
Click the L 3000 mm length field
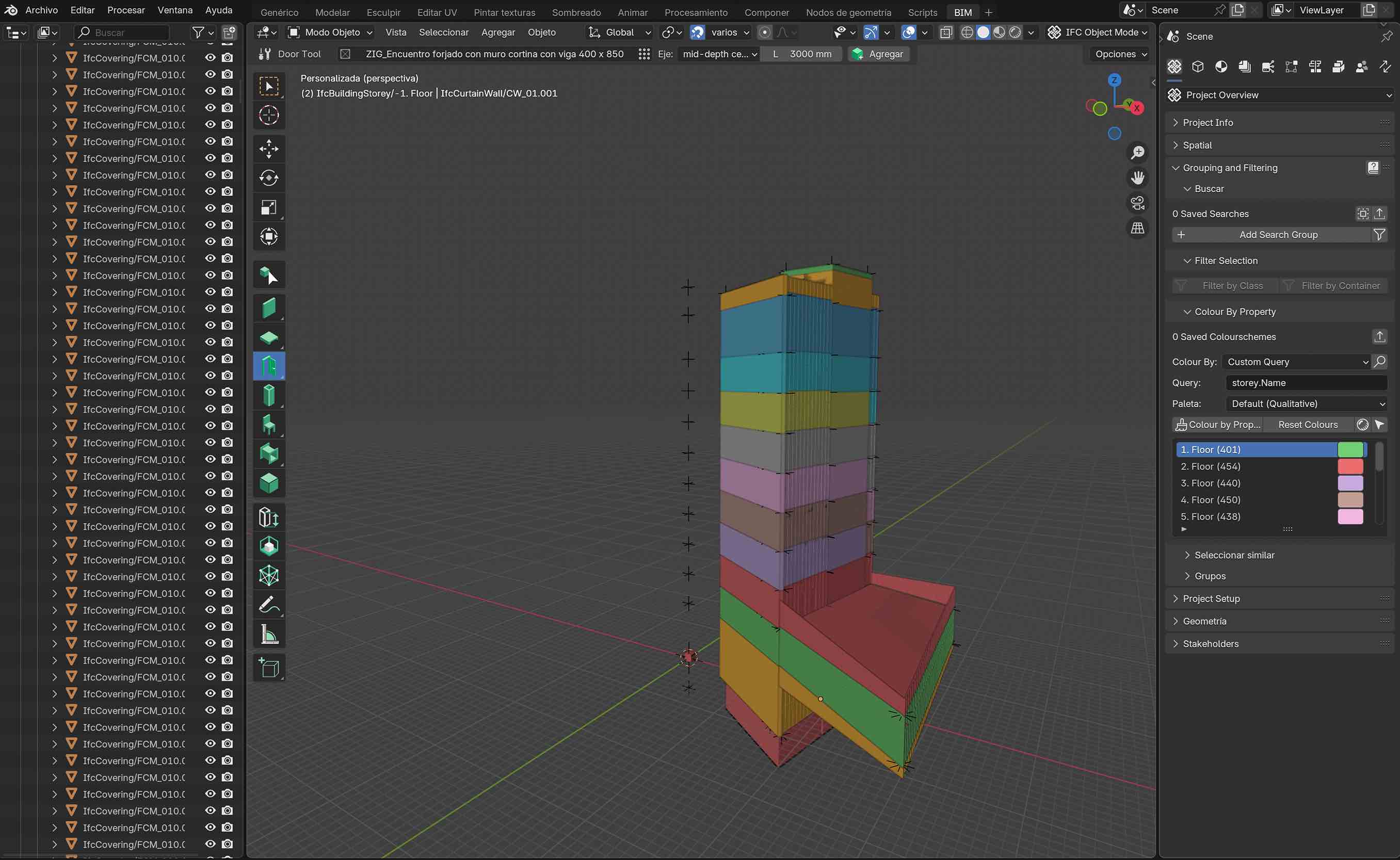[801, 54]
